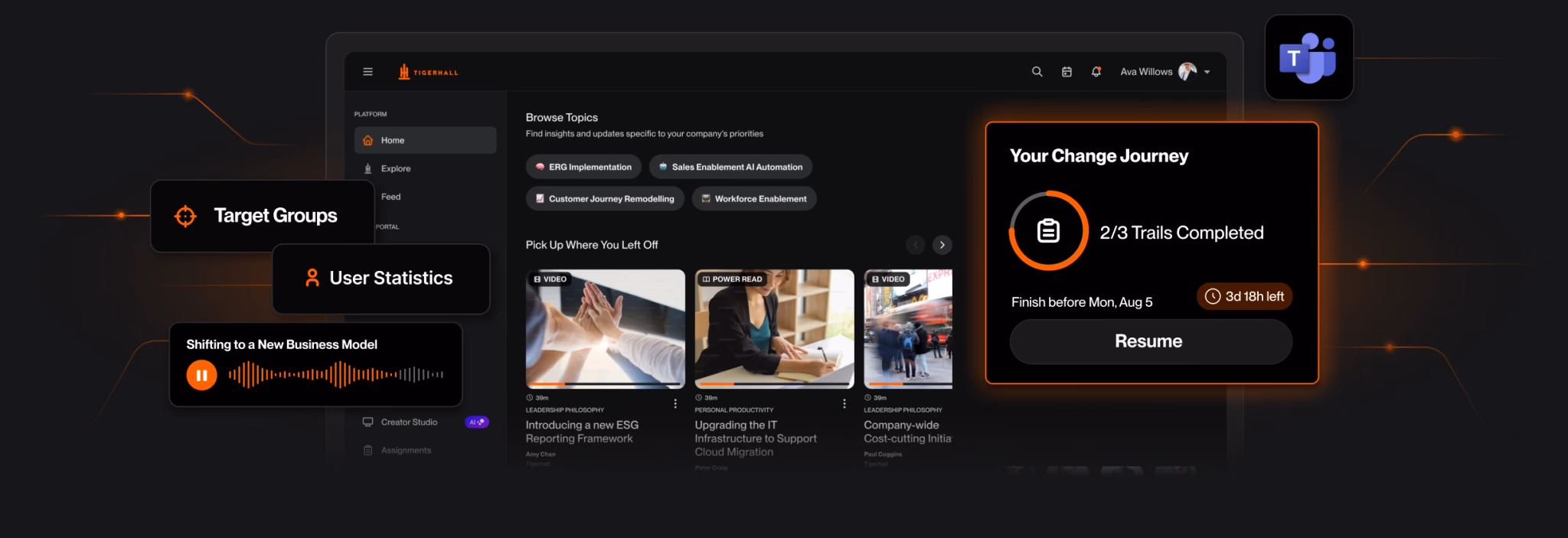Click the Assignments clipboard icon
The height and width of the screenshot is (538, 1568).
(368, 451)
